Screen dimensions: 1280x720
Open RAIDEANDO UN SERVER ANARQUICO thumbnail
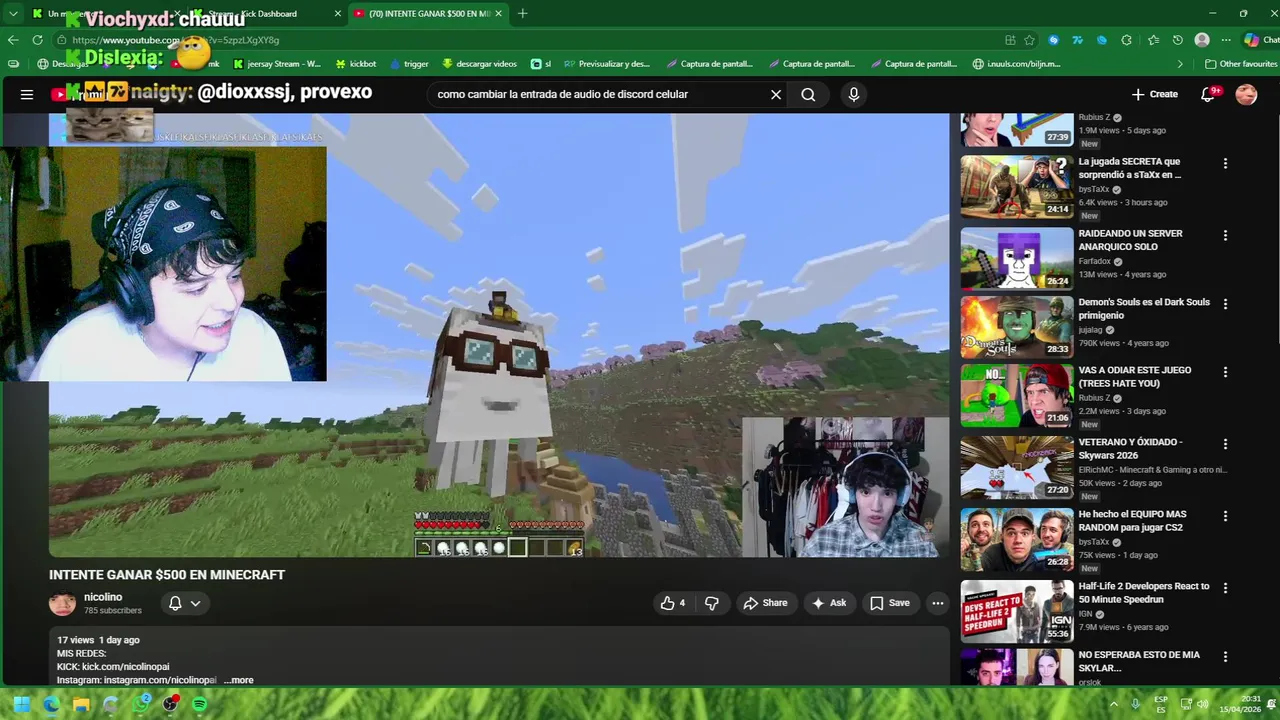pos(1017,259)
